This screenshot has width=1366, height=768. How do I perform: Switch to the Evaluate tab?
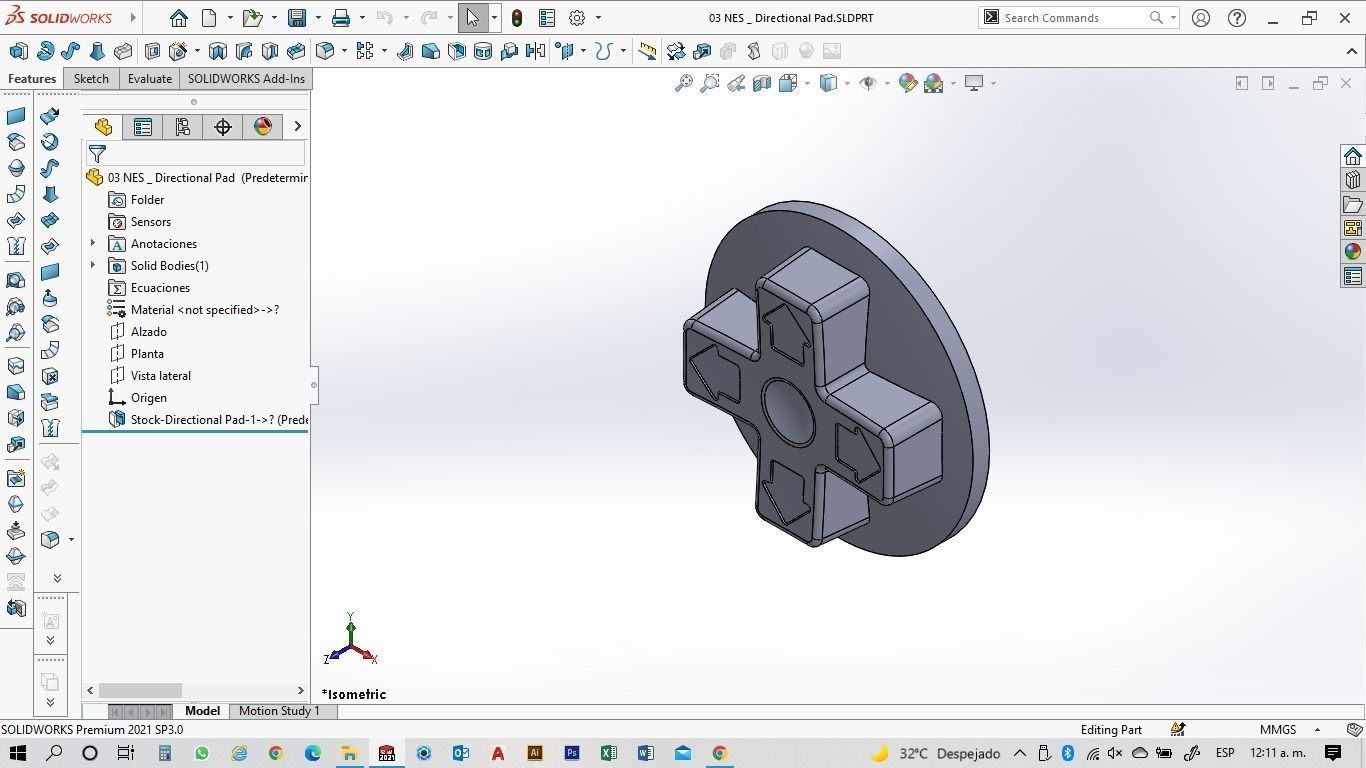tap(149, 79)
